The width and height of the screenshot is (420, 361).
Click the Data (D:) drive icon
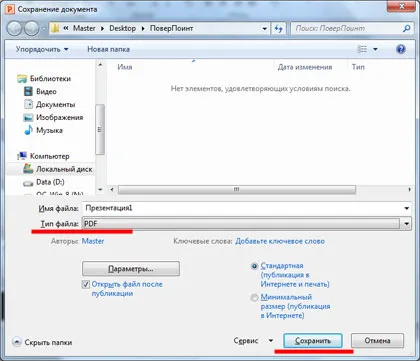coord(28,183)
